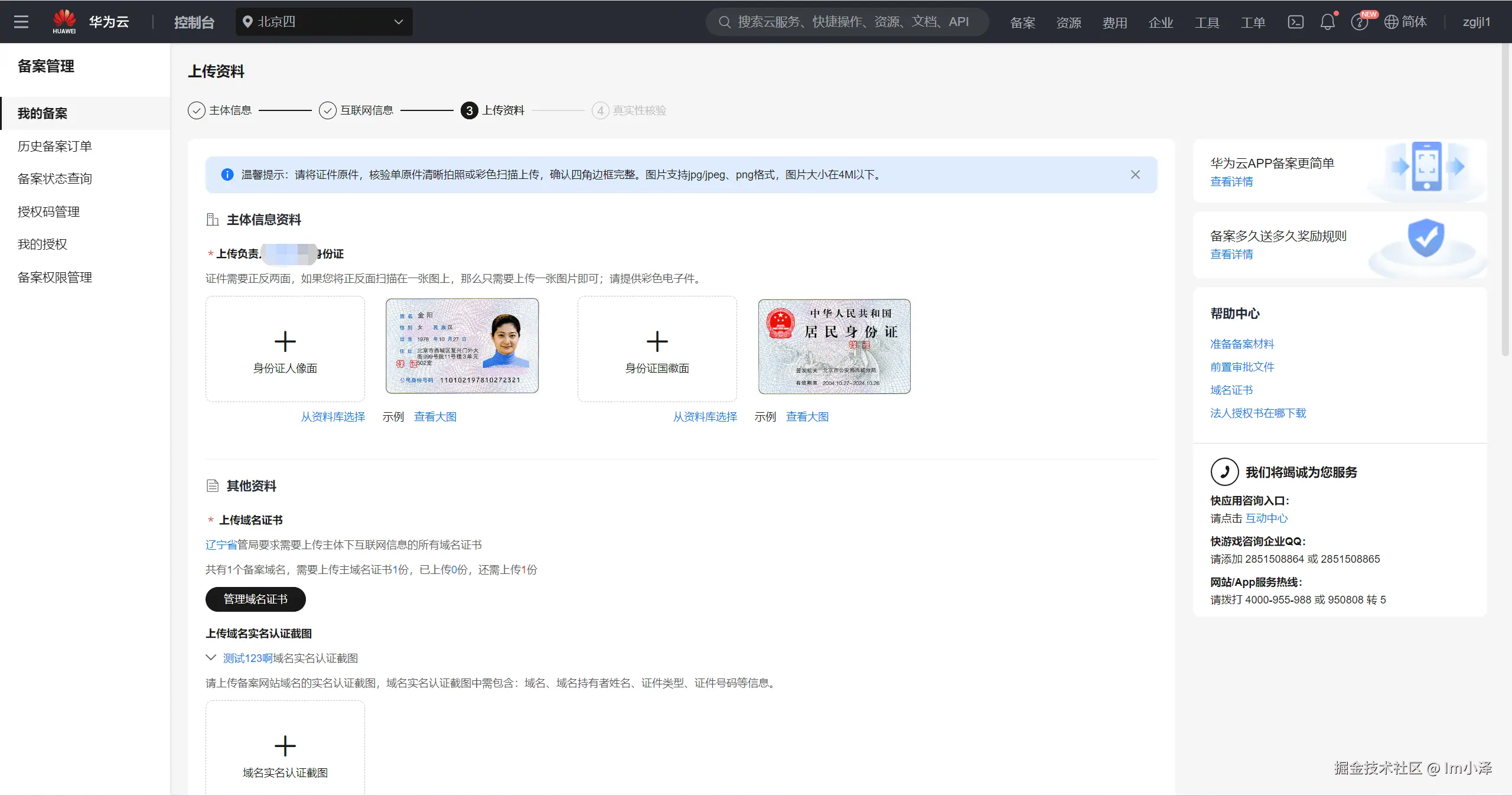Collapse the 测试123啊 域名实名认证截图 section
Image resolution: width=1512 pixels, height=796 pixels.
tap(211, 657)
